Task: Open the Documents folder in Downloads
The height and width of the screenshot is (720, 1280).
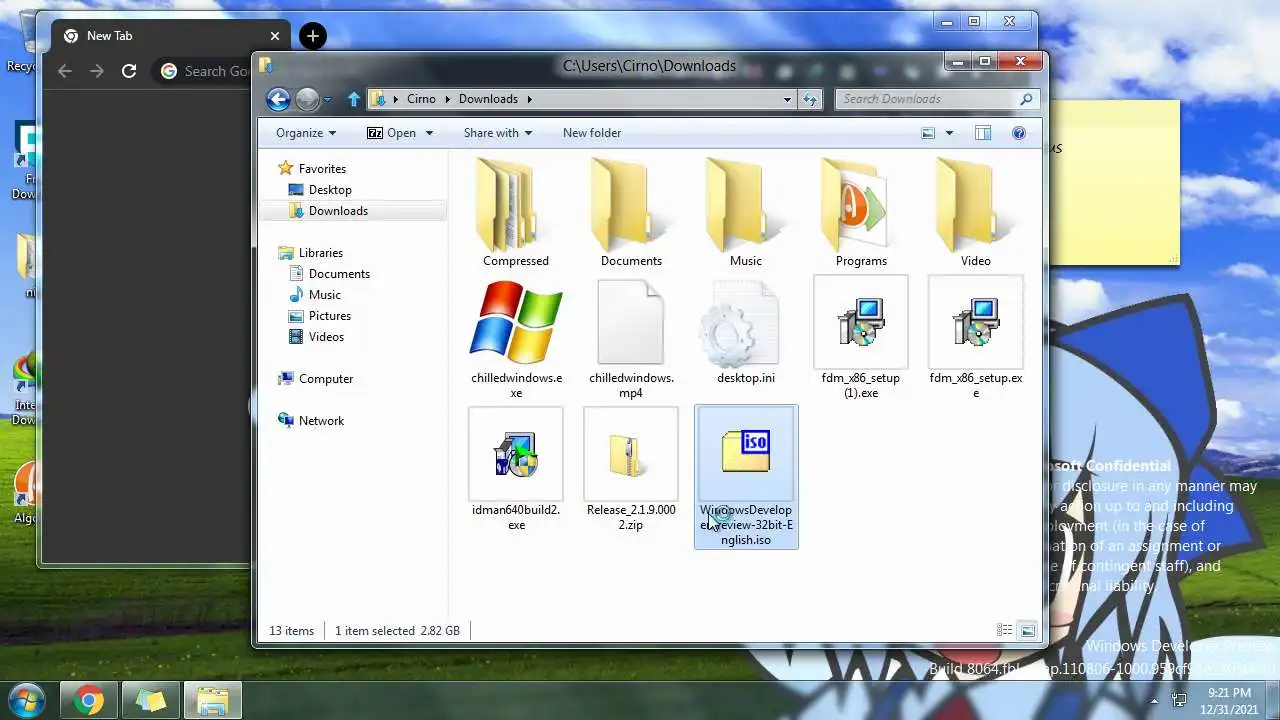Action: 631,212
